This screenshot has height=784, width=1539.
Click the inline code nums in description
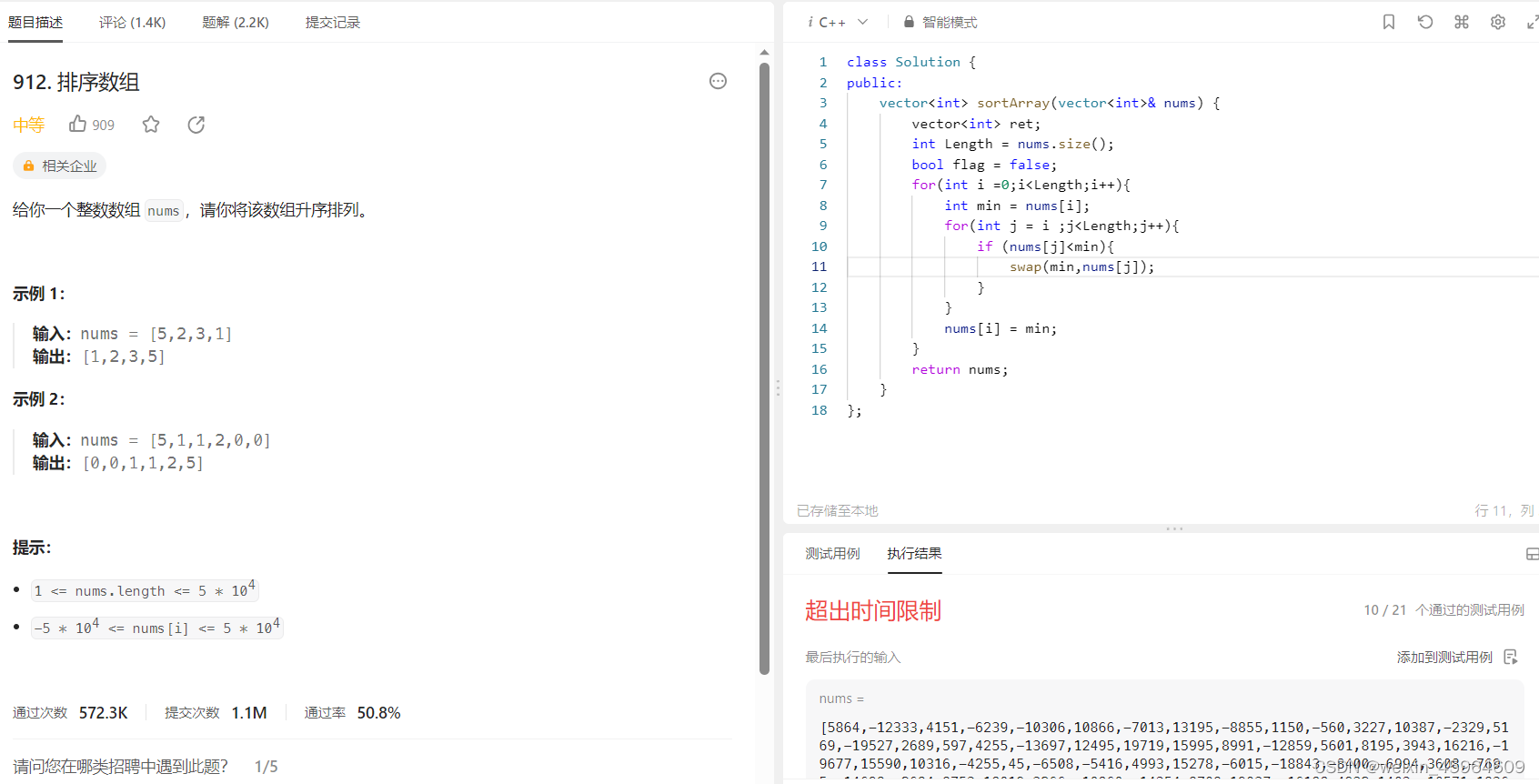pos(164,211)
